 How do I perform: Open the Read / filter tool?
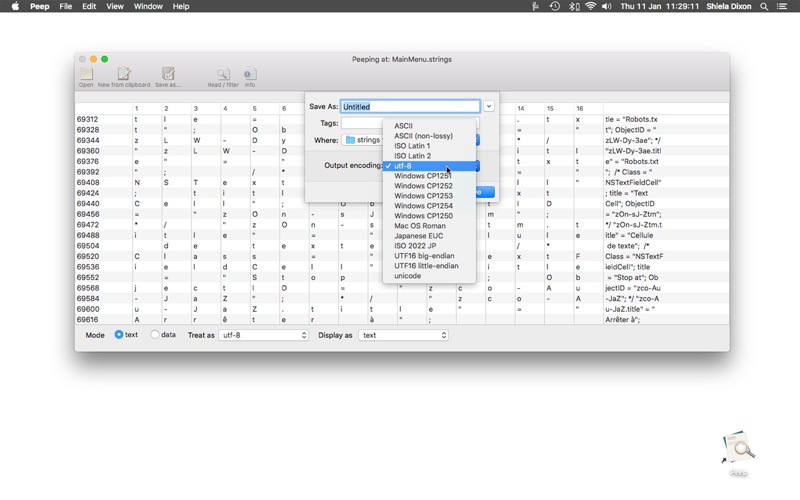point(223,74)
